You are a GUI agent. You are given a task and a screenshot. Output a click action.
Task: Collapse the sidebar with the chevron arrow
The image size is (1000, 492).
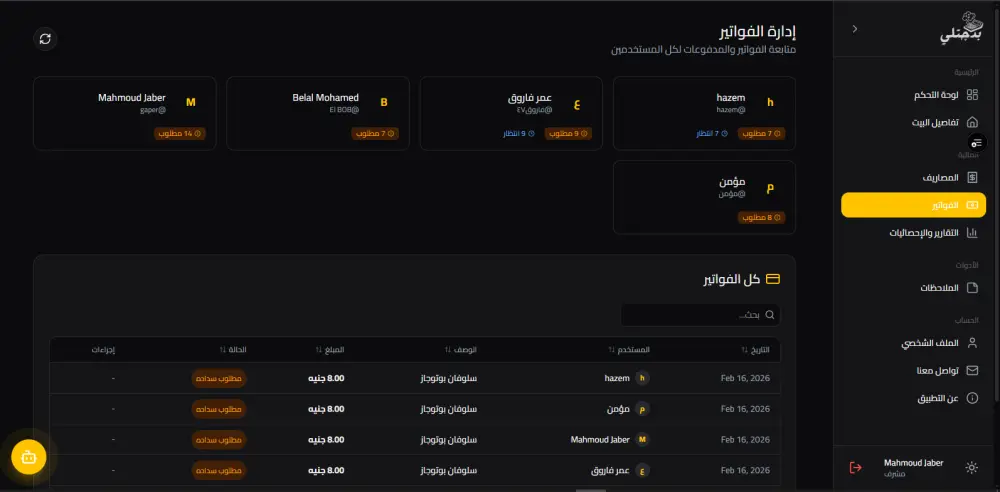pyautogui.click(x=855, y=29)
